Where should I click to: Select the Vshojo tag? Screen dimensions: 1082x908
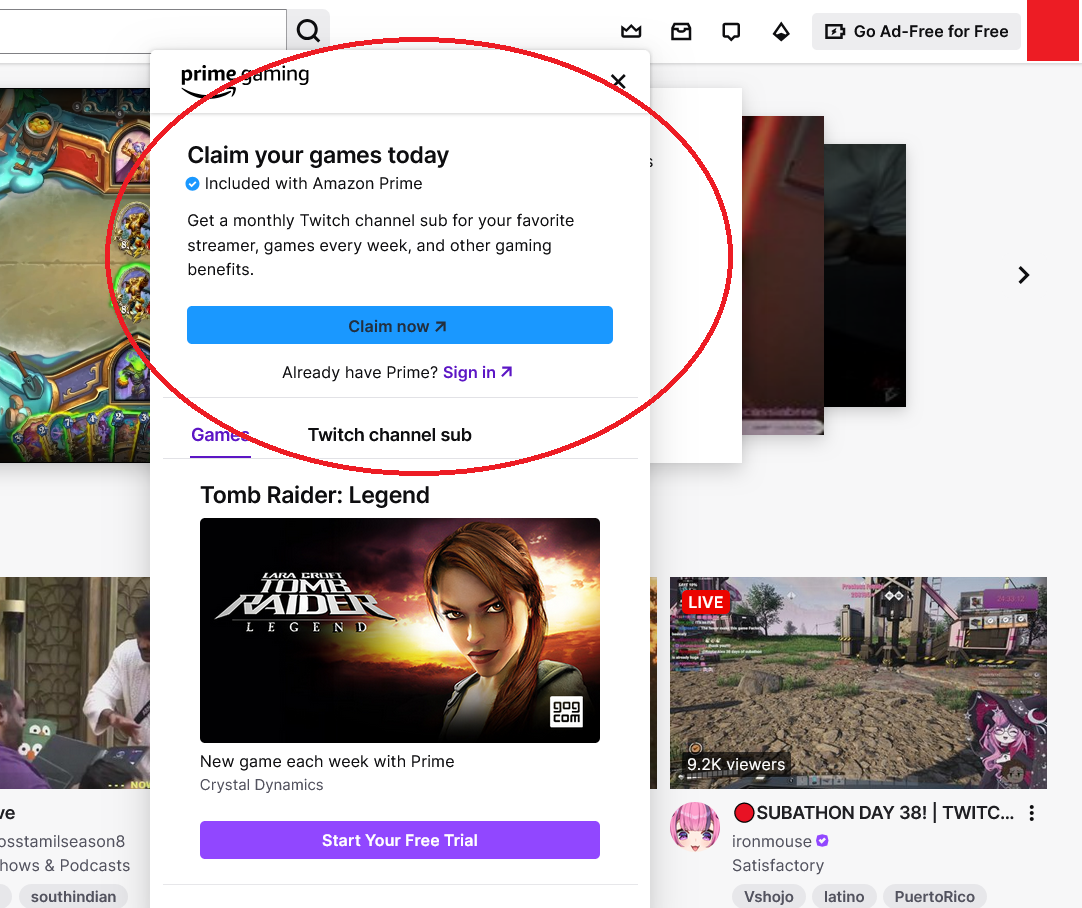point(767,896)
